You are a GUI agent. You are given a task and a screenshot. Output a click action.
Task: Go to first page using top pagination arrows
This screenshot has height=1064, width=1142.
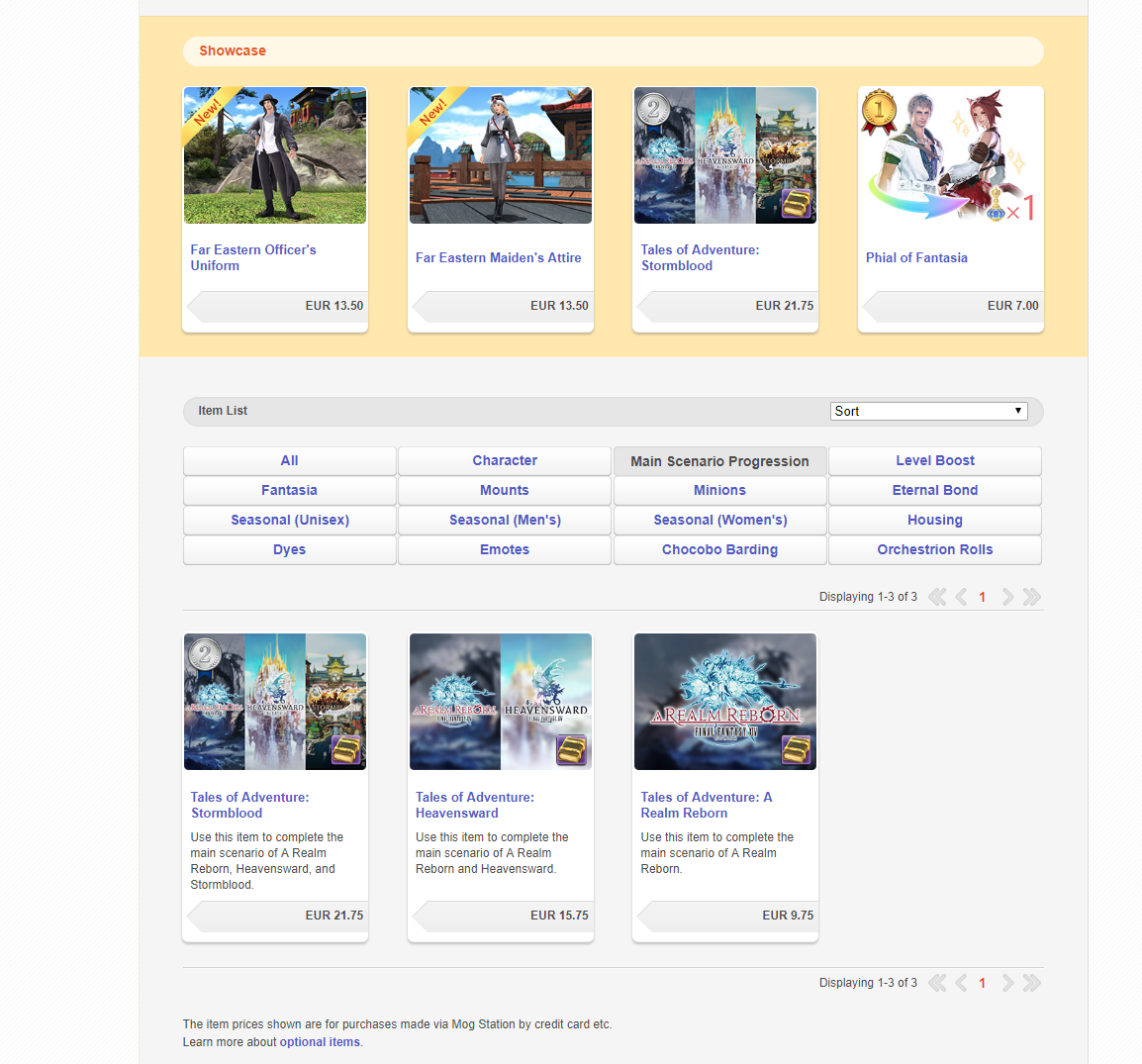pyautogui.click(x=937, y=597)
